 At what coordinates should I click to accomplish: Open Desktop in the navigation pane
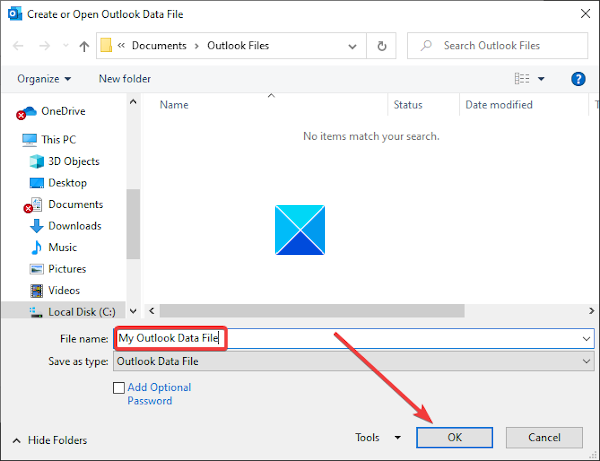[67, 183]
